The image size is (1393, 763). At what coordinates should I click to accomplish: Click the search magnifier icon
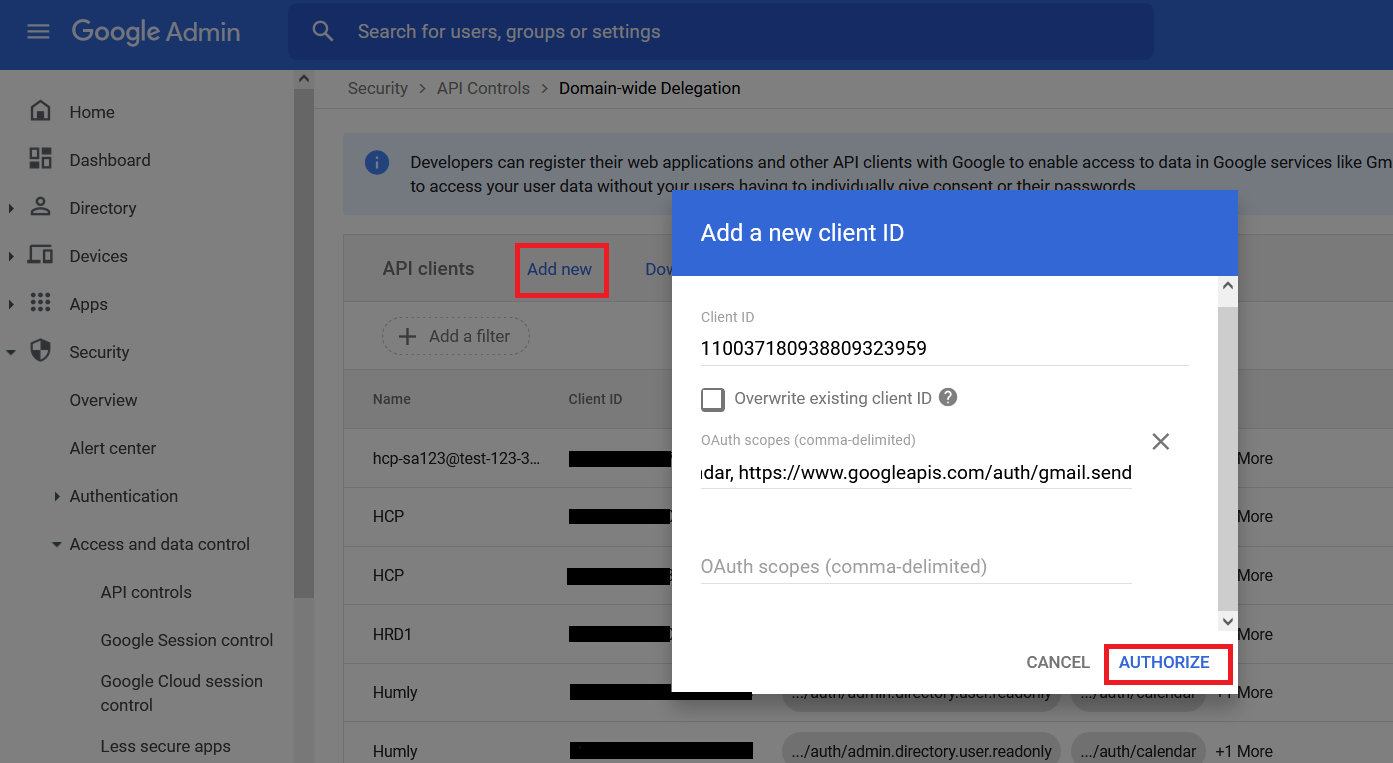click(322, 31)
